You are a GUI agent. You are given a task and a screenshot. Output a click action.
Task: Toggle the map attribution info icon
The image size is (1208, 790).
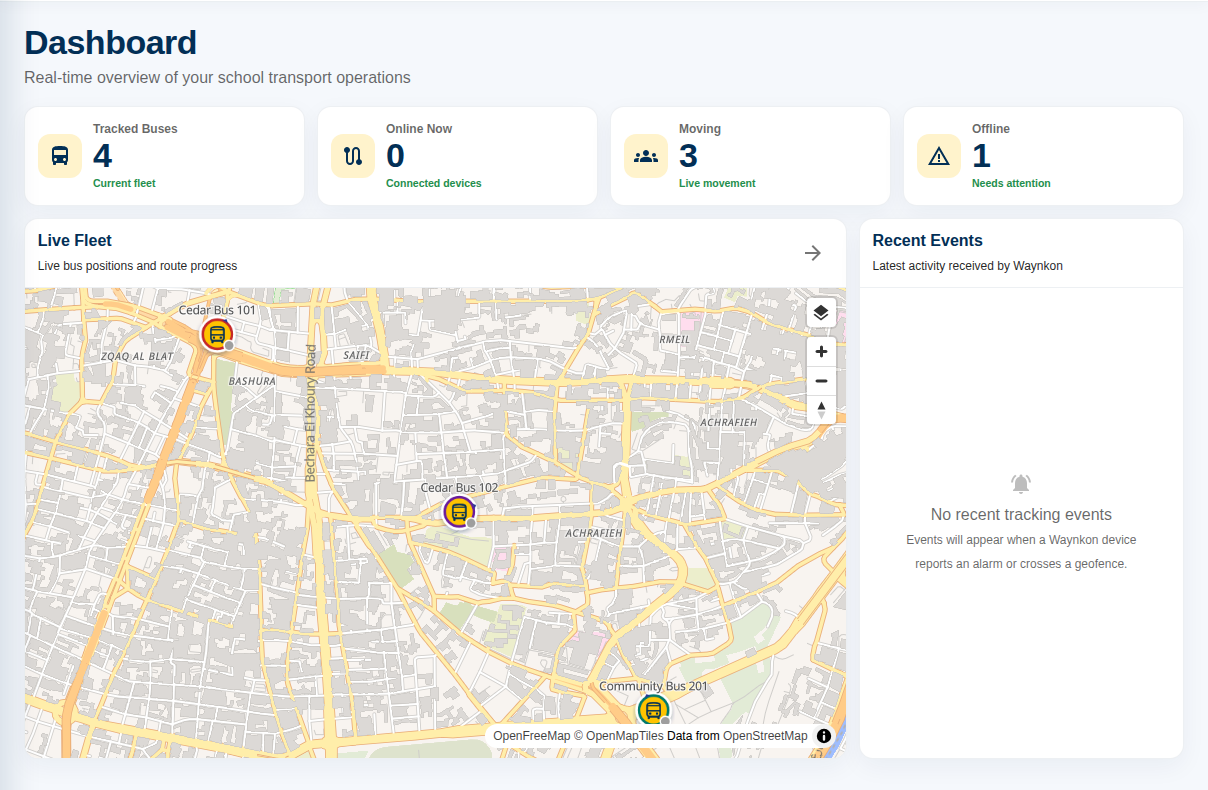(x=824, y=736)
